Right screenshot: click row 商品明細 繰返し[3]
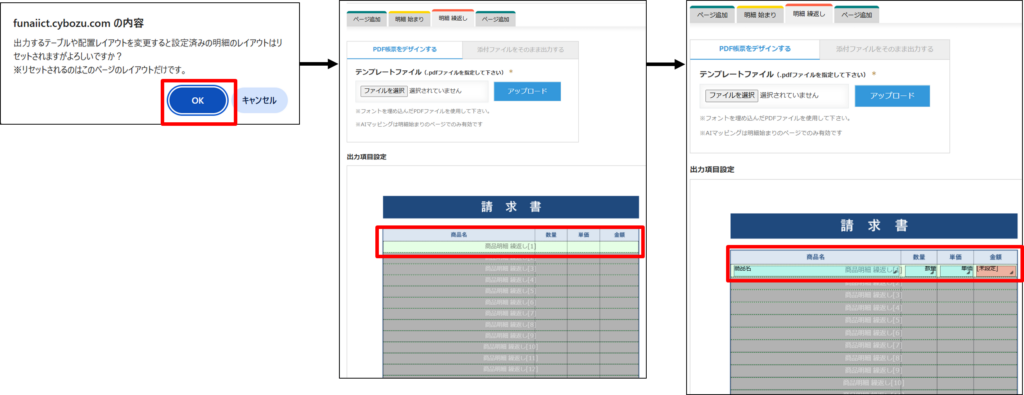Image resolution: width=1024 pixels, height=395 pixels. point(873,296)
